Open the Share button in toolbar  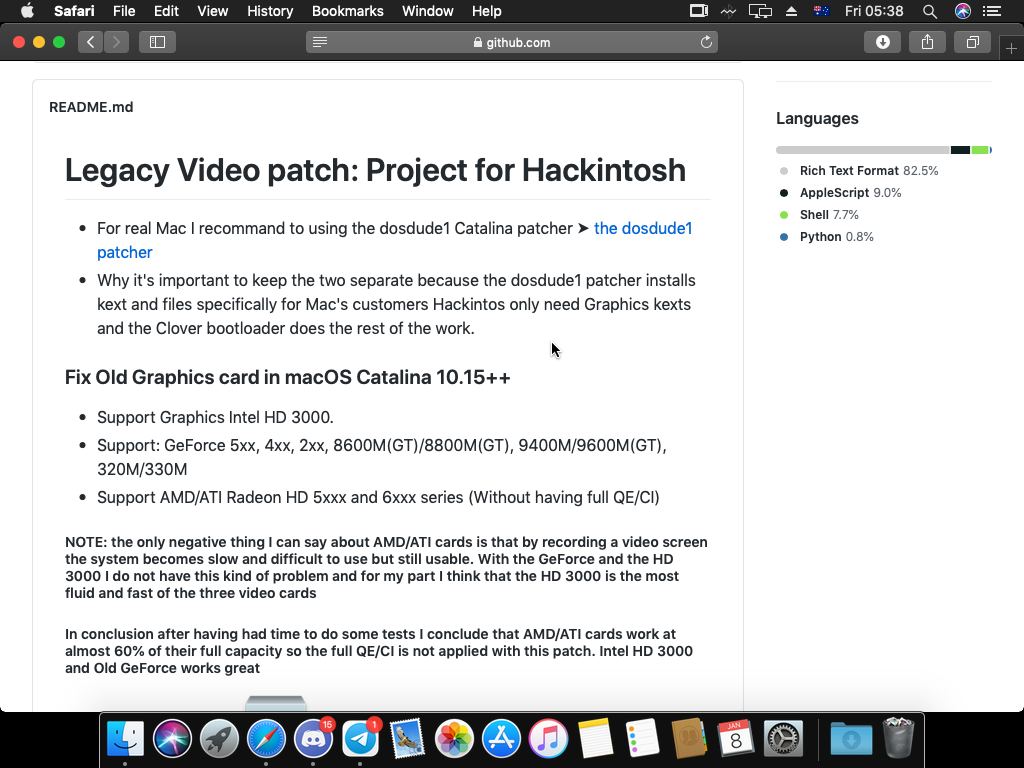pyautogui.click(x=927, y=42)
